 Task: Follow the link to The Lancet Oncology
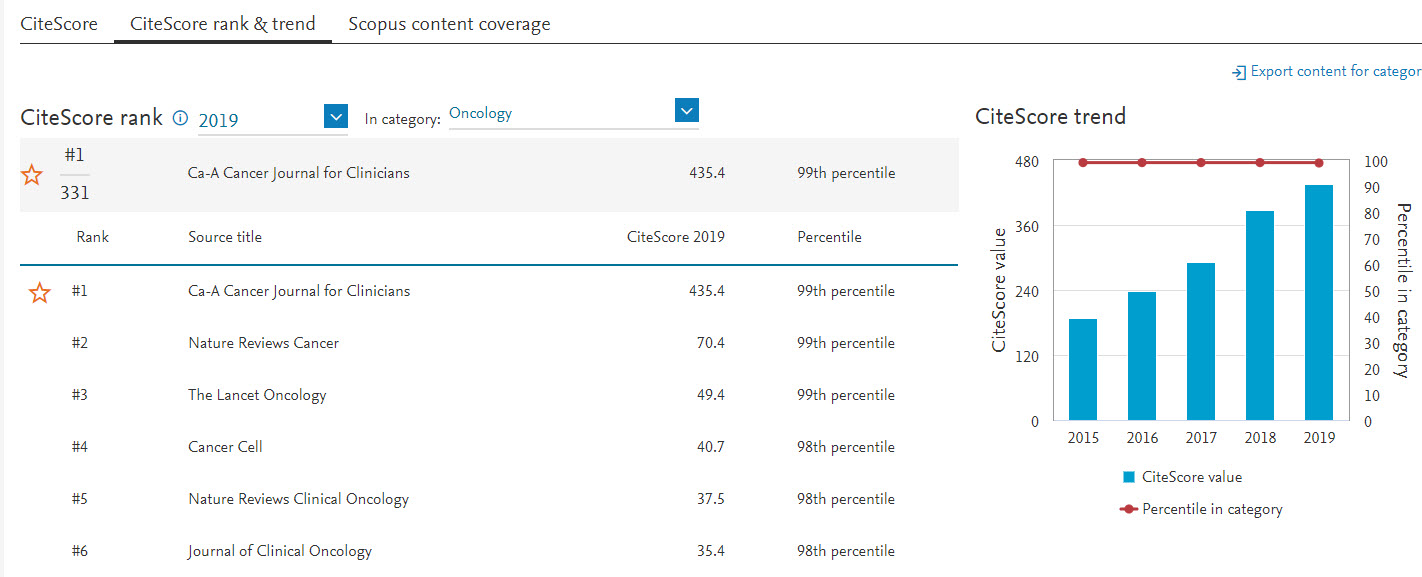pyautogui.click(x=257, y=394)
